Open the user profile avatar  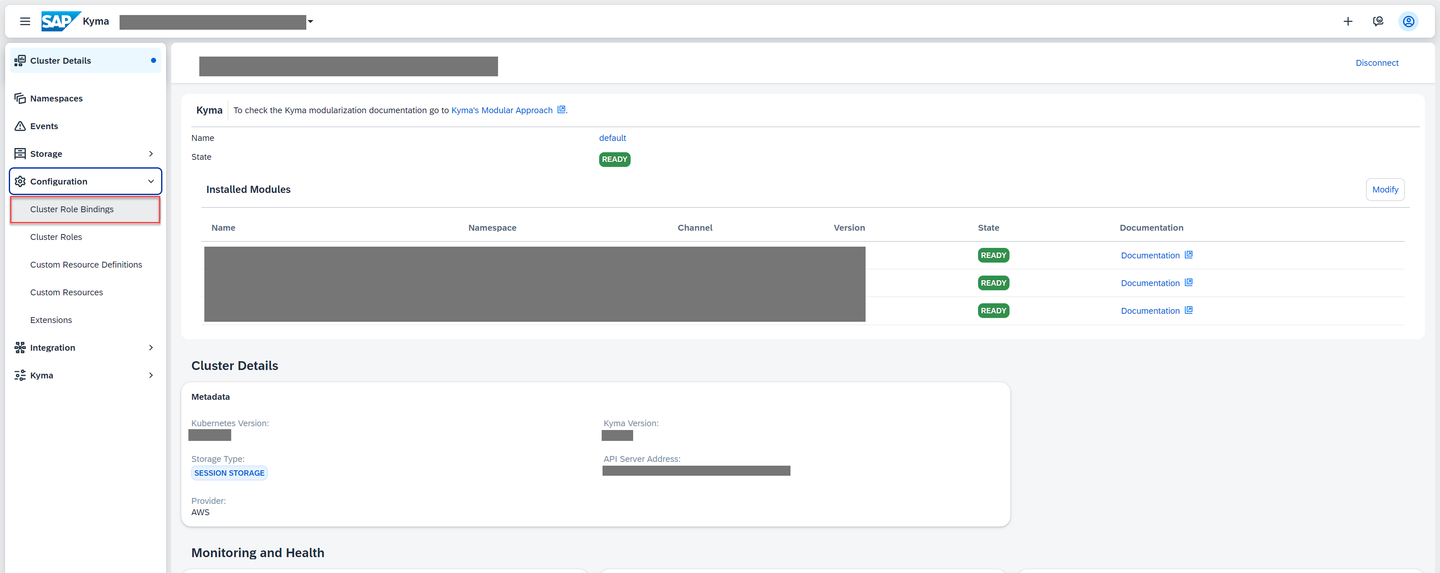[x=1408, y=21]
